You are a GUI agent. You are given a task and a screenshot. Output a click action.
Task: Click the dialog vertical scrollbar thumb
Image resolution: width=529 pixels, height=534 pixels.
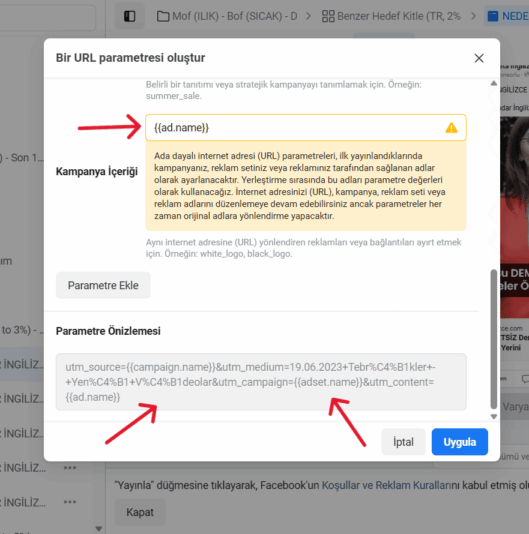point(494,339)
